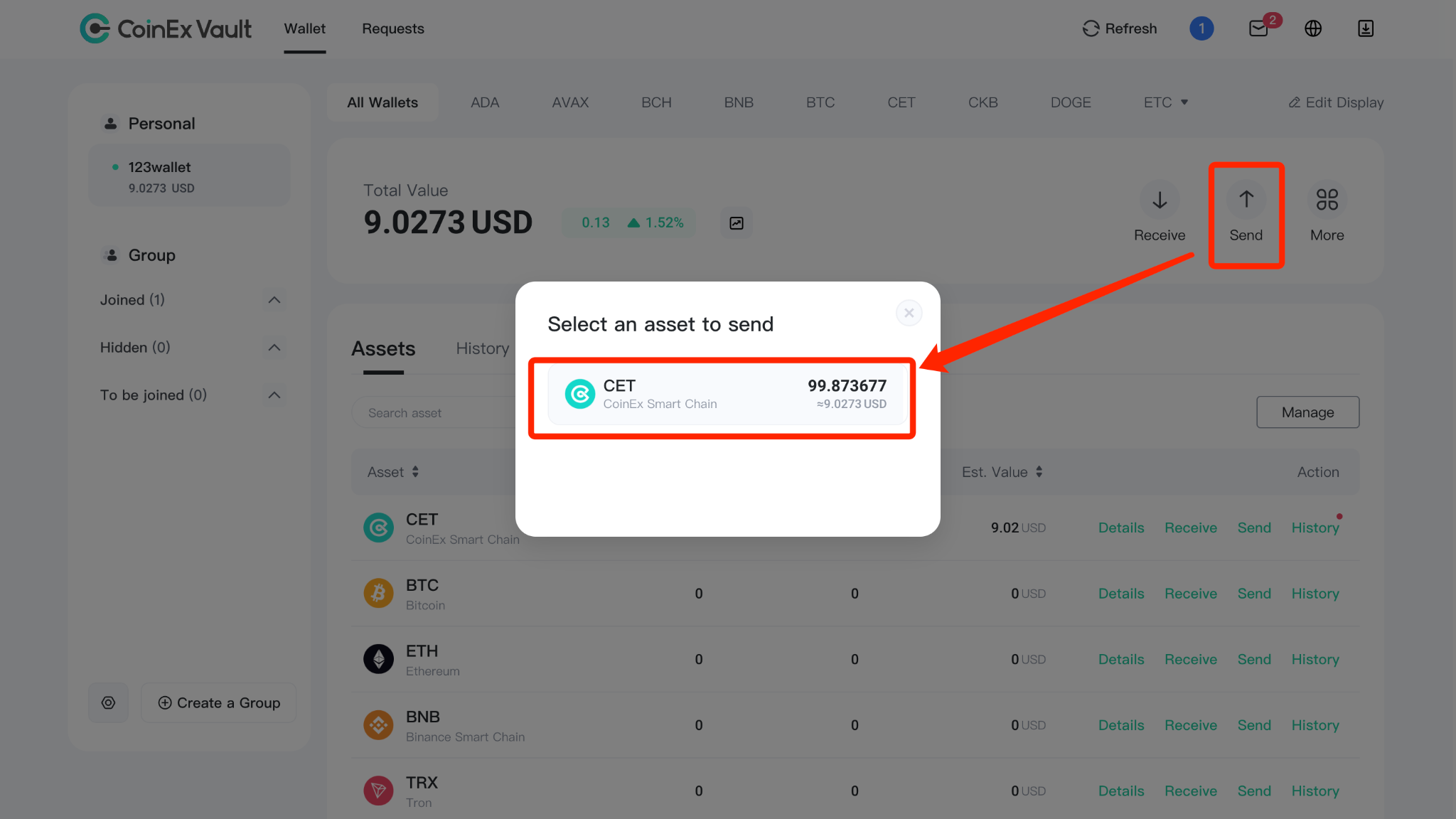The height and width of the screenshot is (819, 1456).
Task: Open the value chart icon
Action: (x=737, y=223)
